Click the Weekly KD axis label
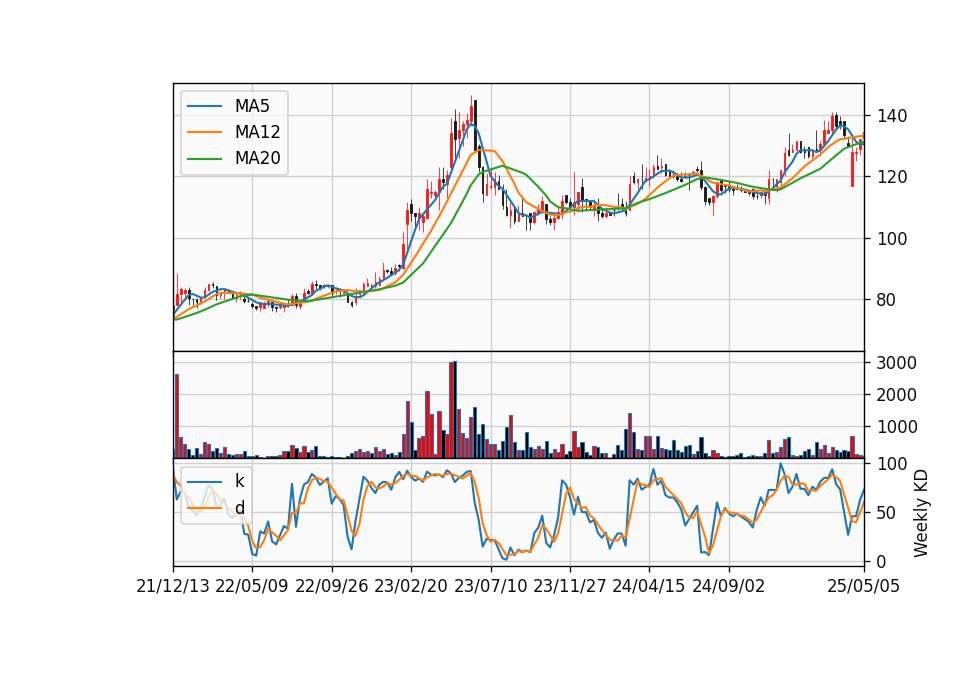 click(x=921, y=513)
